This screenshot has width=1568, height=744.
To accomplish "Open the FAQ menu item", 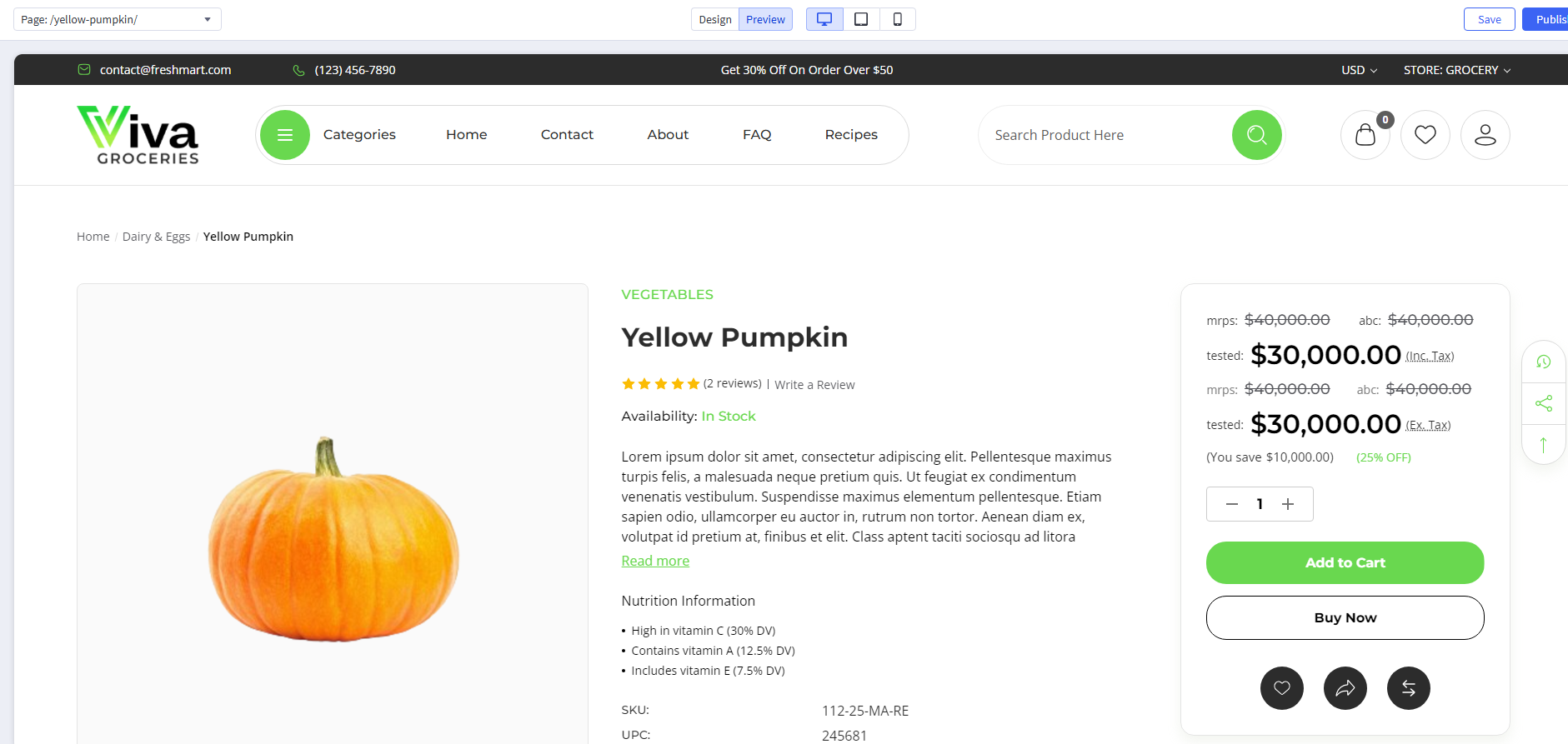I will (757, 135).
